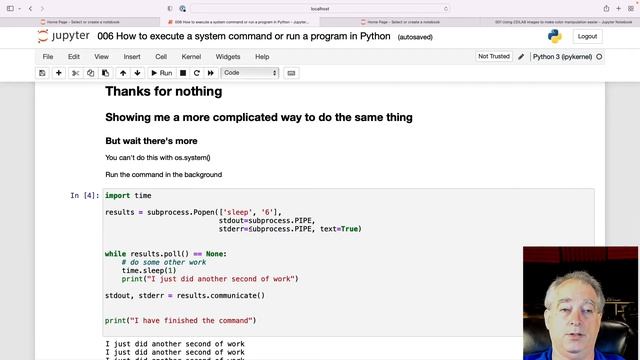Go back in browser history
Screen dimensions: 640x360
pyautogui.click(x=30, y=8)
